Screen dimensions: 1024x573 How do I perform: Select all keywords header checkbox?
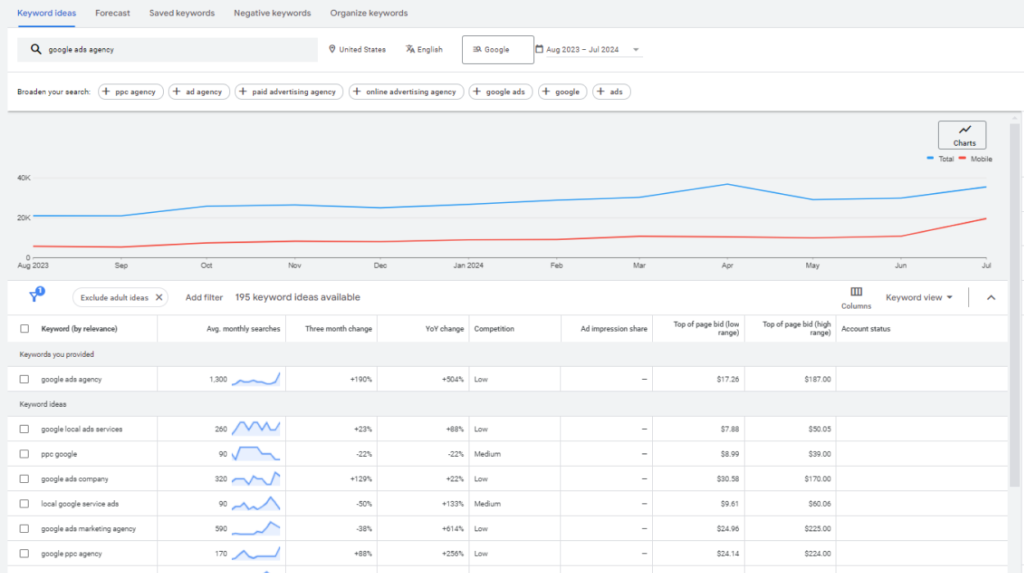[x=24, y=329]
